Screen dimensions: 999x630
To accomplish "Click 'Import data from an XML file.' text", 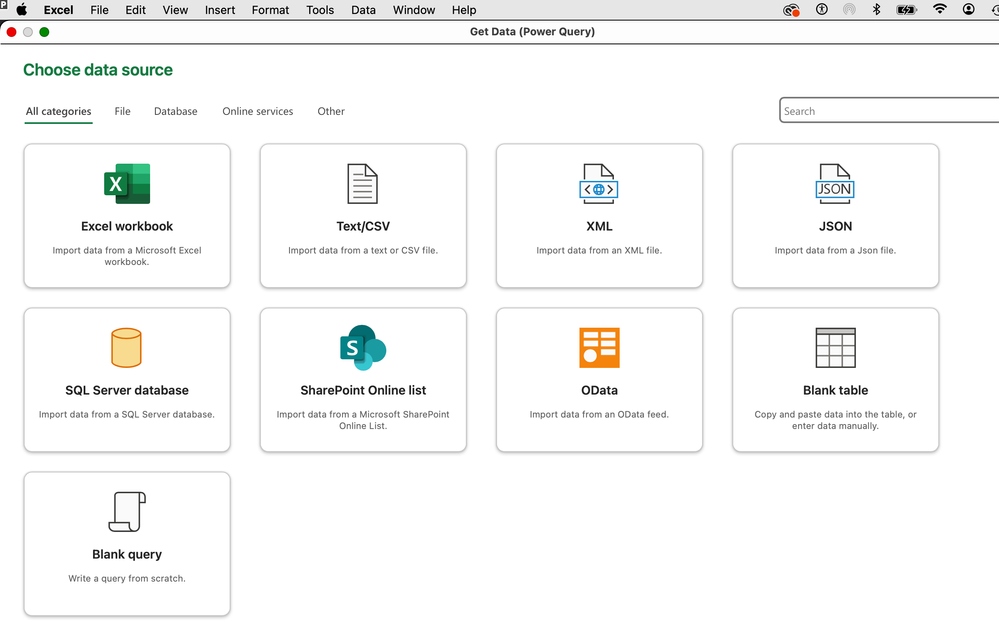I will click(x=599, y=250).
